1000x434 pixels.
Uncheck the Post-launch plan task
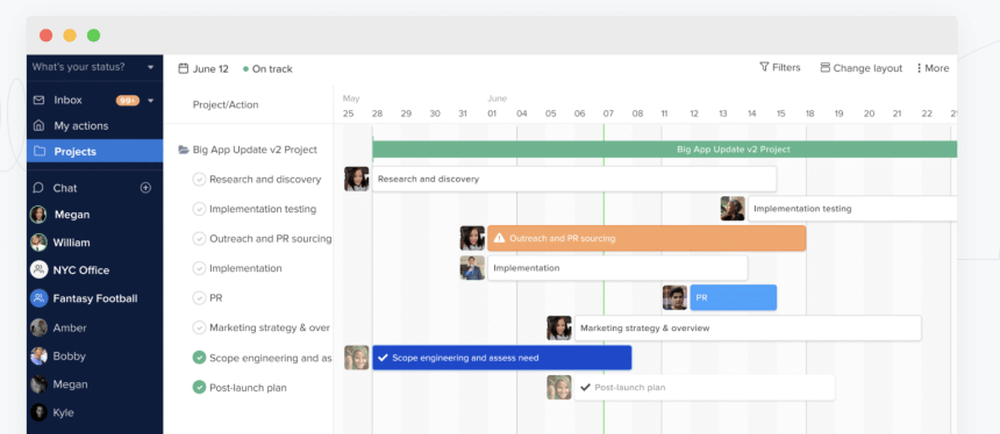pos(199,387)
